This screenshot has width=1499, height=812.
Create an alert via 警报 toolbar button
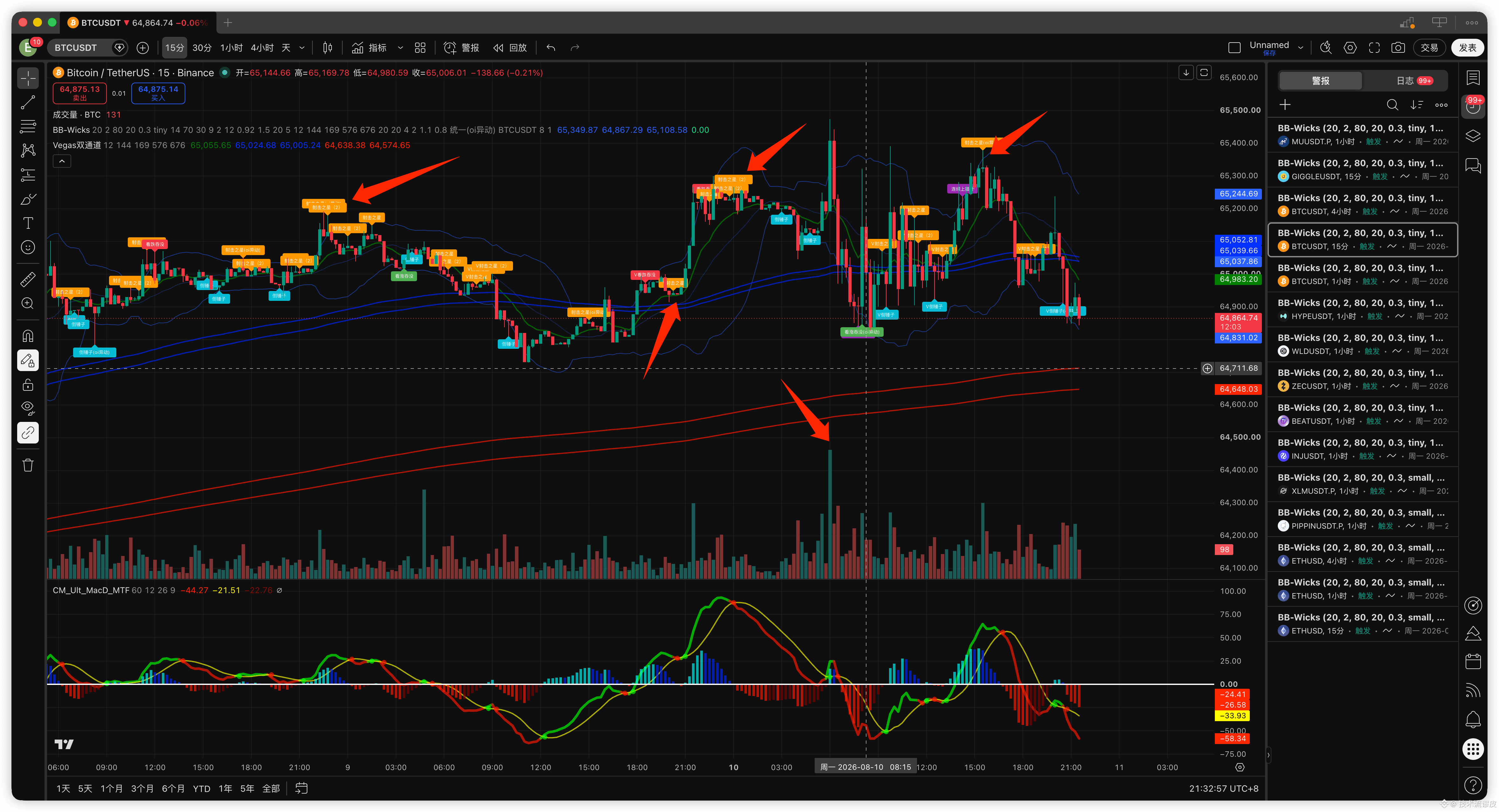[462, 48]
